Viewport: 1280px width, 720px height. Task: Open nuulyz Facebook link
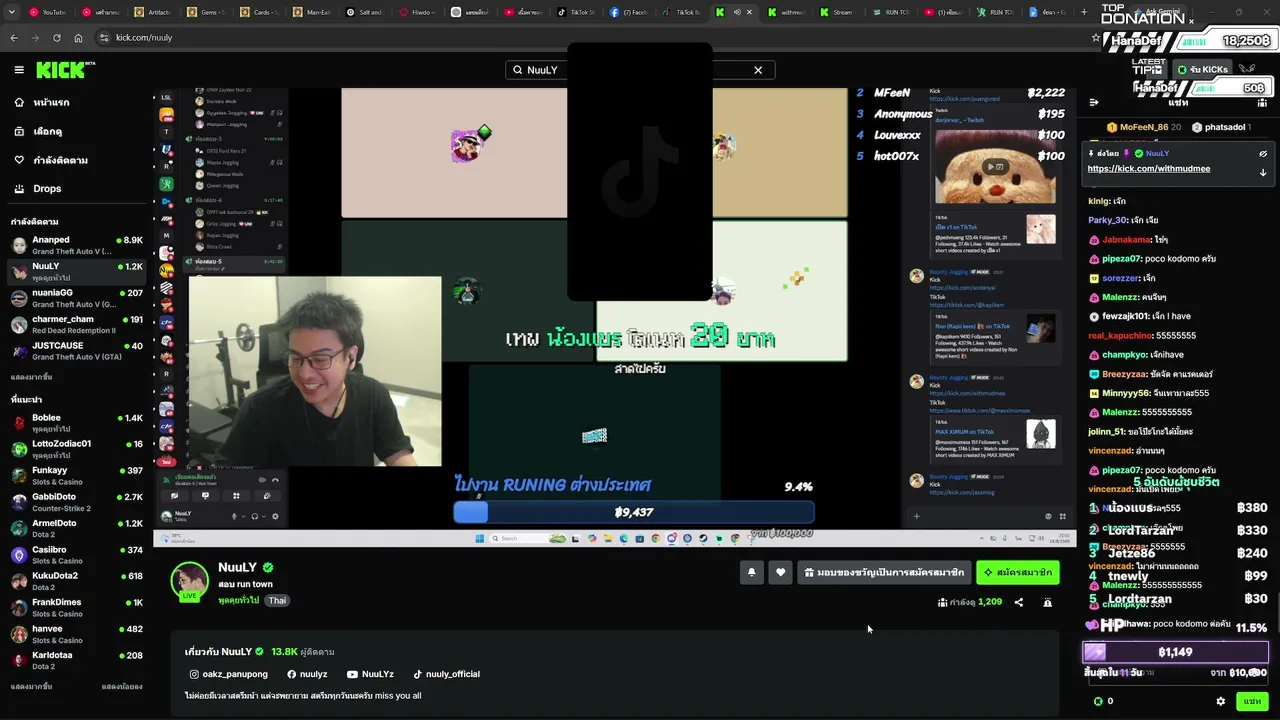point(307,674)
